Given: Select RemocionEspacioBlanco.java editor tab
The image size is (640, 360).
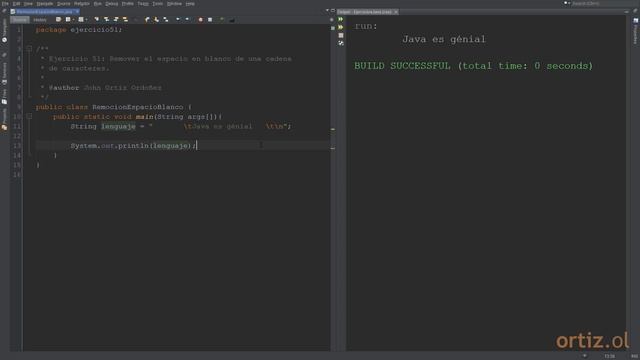Looking at the screenshot, I should (x=44, y=12).
